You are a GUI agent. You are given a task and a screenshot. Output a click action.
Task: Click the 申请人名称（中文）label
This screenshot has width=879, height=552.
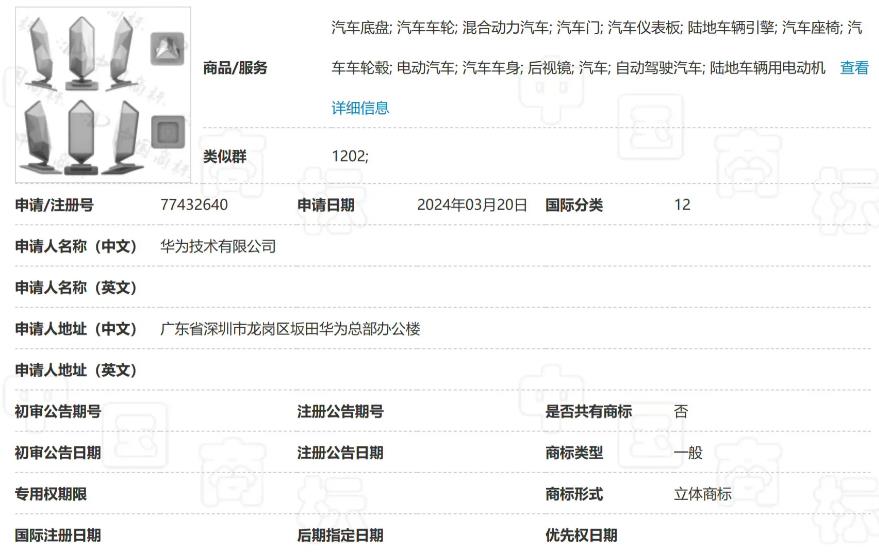click(76, 246)
